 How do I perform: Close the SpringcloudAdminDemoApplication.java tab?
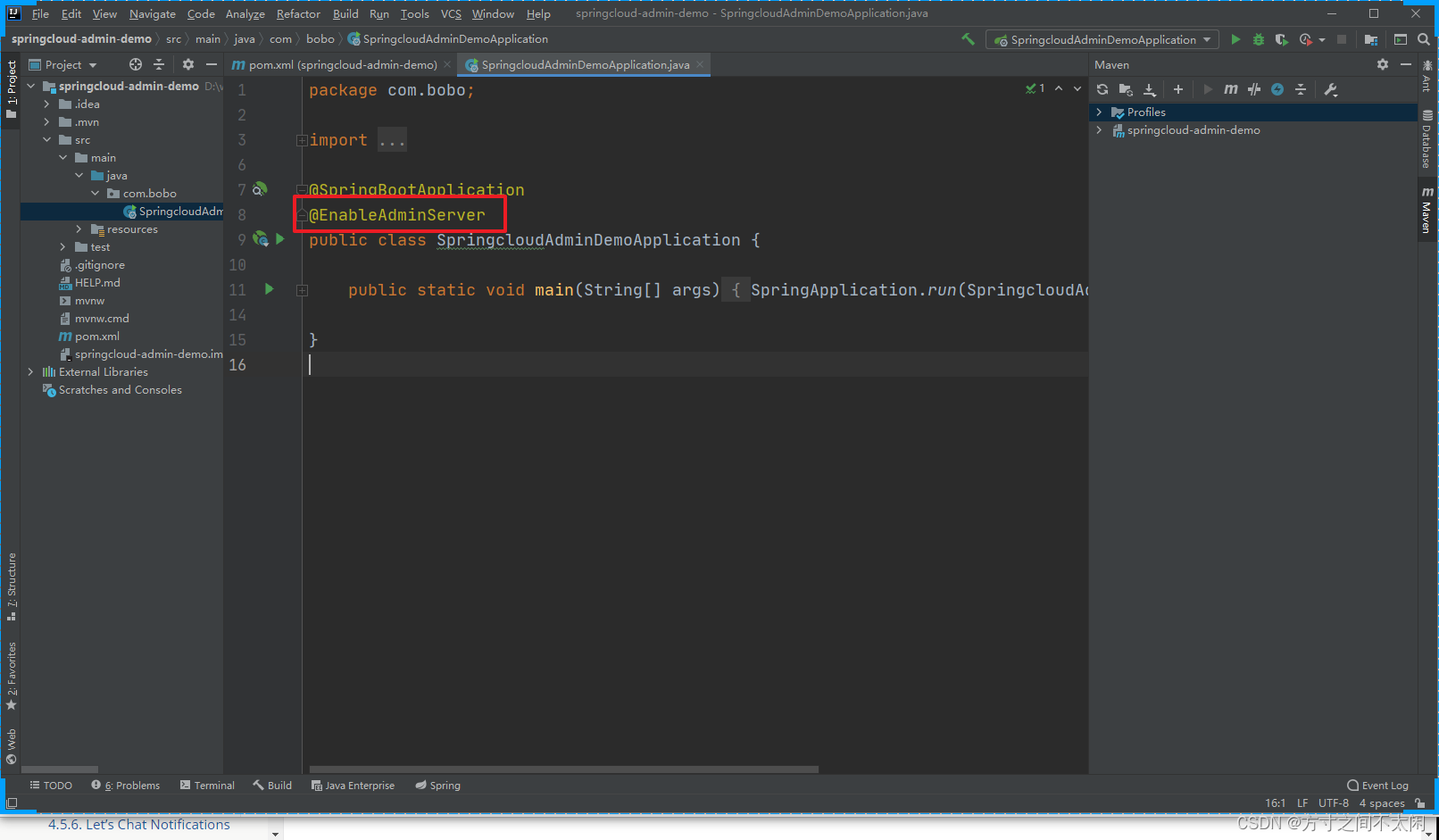click(700, 64)
